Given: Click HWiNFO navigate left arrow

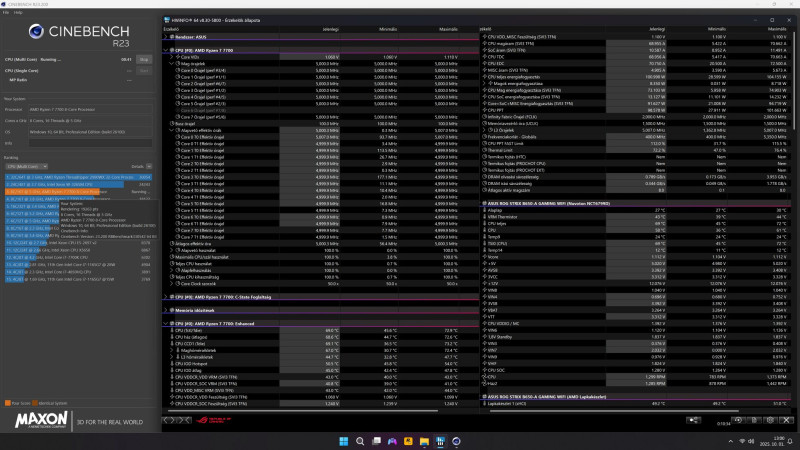Looking at the screenshot, I should pos(166,420).
